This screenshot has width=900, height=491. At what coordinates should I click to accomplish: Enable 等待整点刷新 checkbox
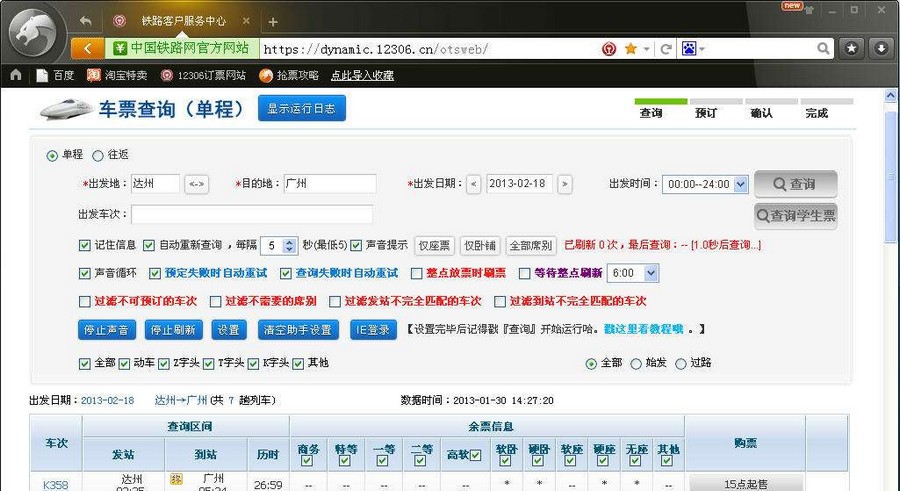(524, 273)
